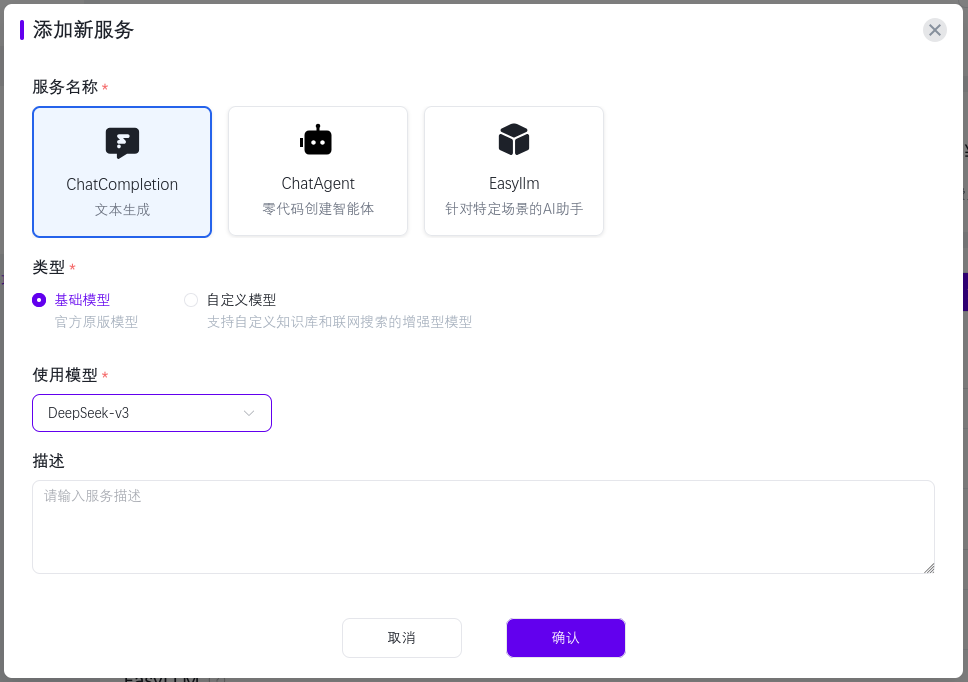Click the 支持自定义知识库和联网搜索的增强型模型 hint text
968x682 pixels.
(x=339, y=322)
